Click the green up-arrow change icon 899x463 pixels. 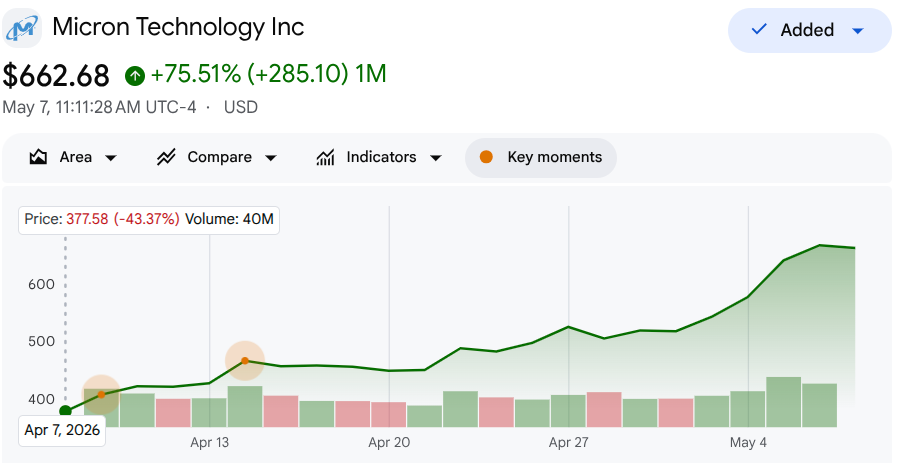click(135, 76)
